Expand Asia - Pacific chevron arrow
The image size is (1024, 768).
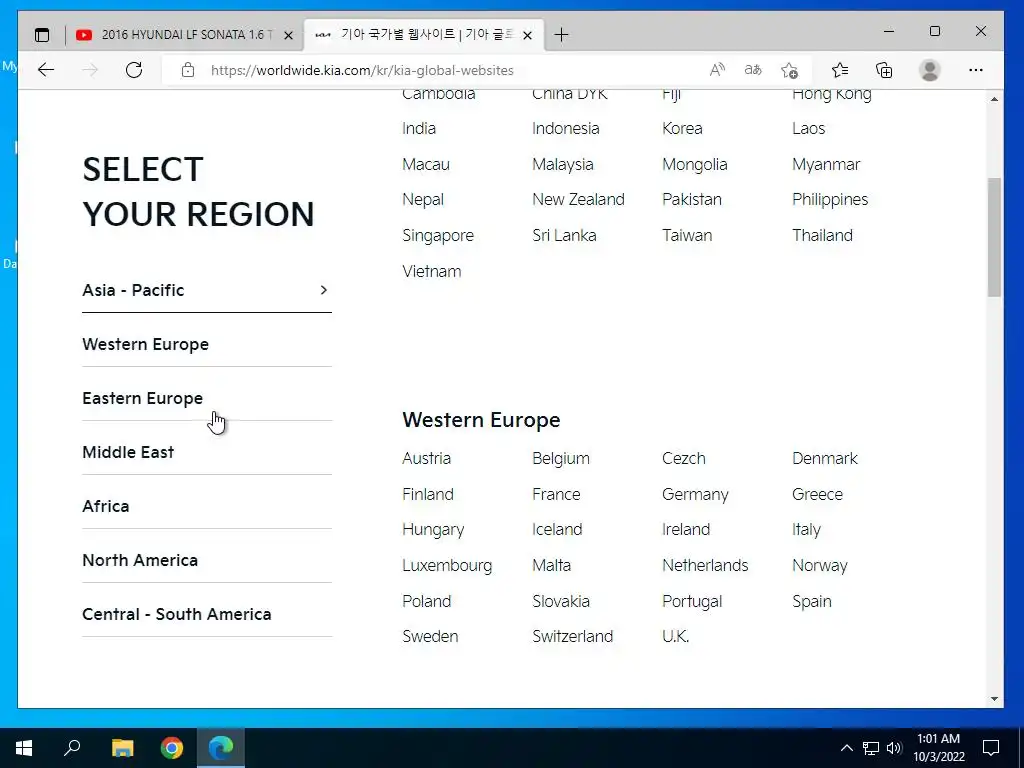323,290
